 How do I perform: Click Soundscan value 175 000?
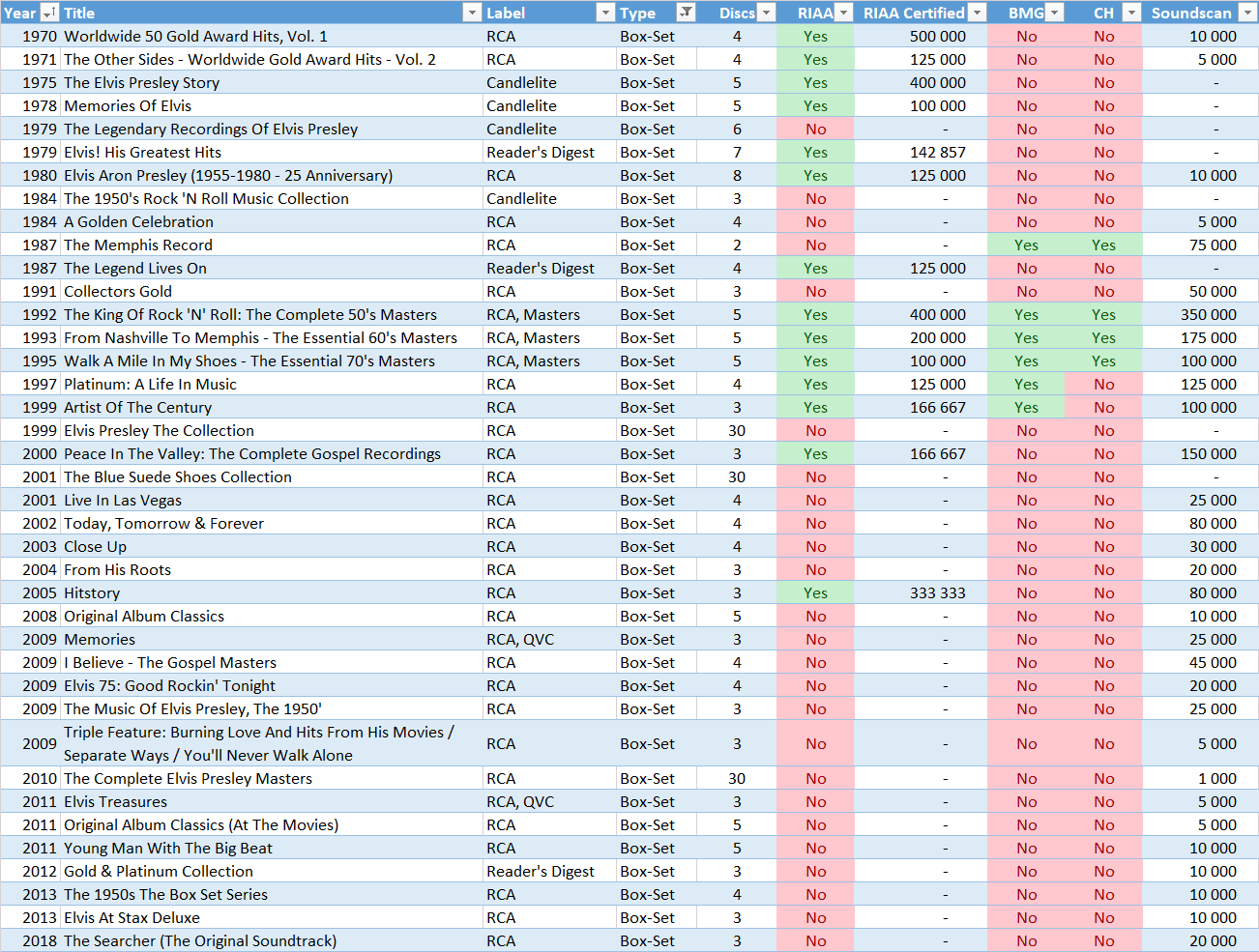click(x=1200, y=337)
